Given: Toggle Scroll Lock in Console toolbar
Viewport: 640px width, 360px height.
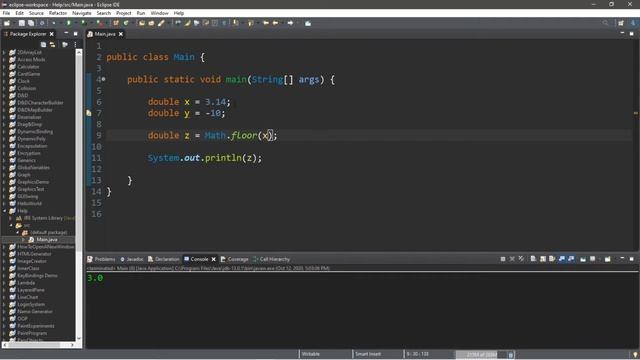Looking at the screenshot, I should 543,259.
